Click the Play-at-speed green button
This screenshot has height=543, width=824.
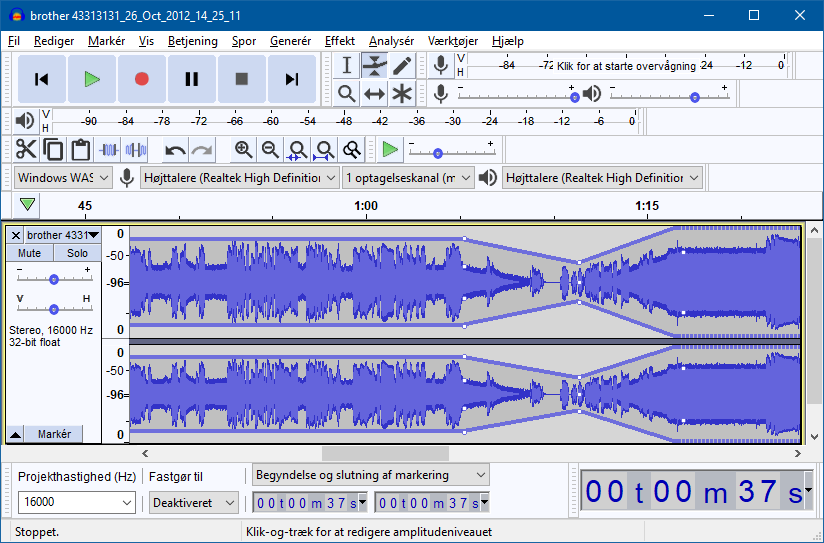tap(390, 149)
